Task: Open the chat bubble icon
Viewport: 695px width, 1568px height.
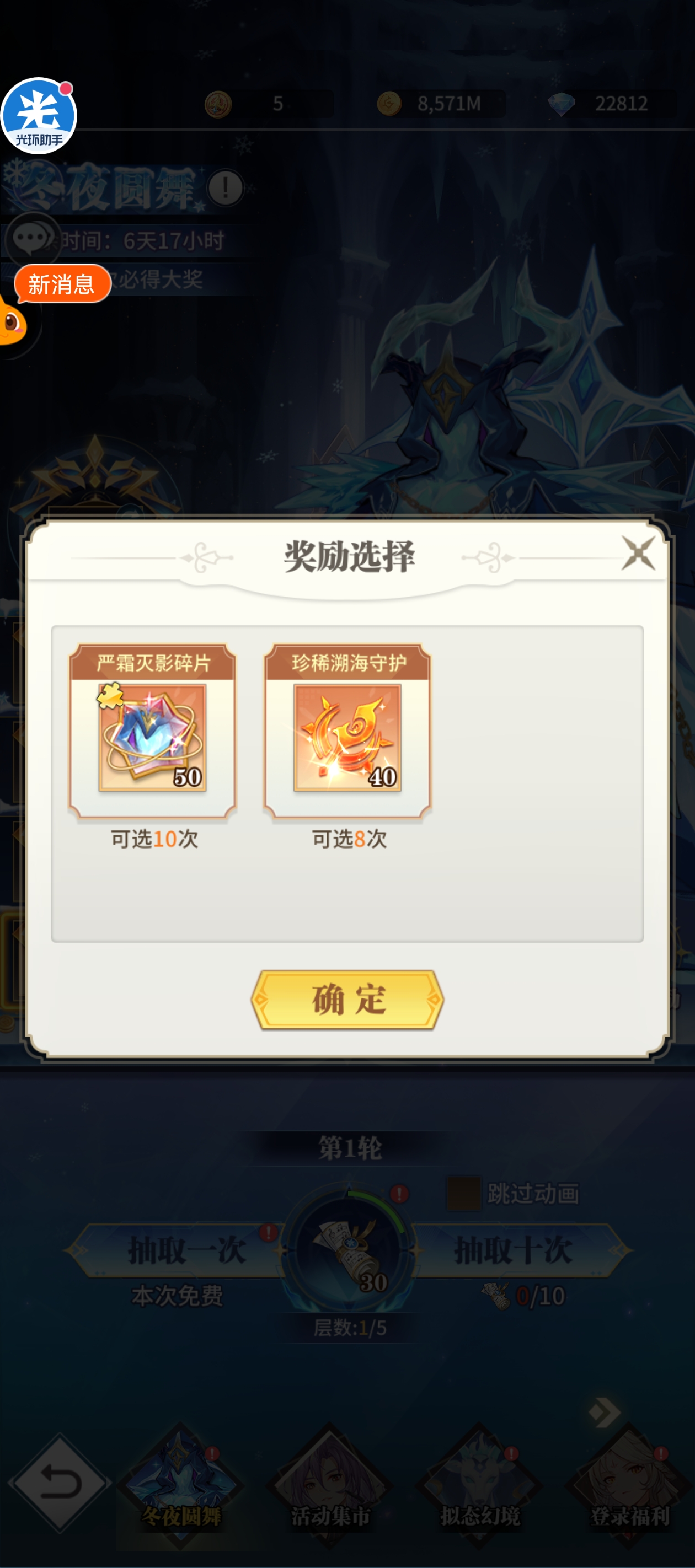Action: (30, 239)
